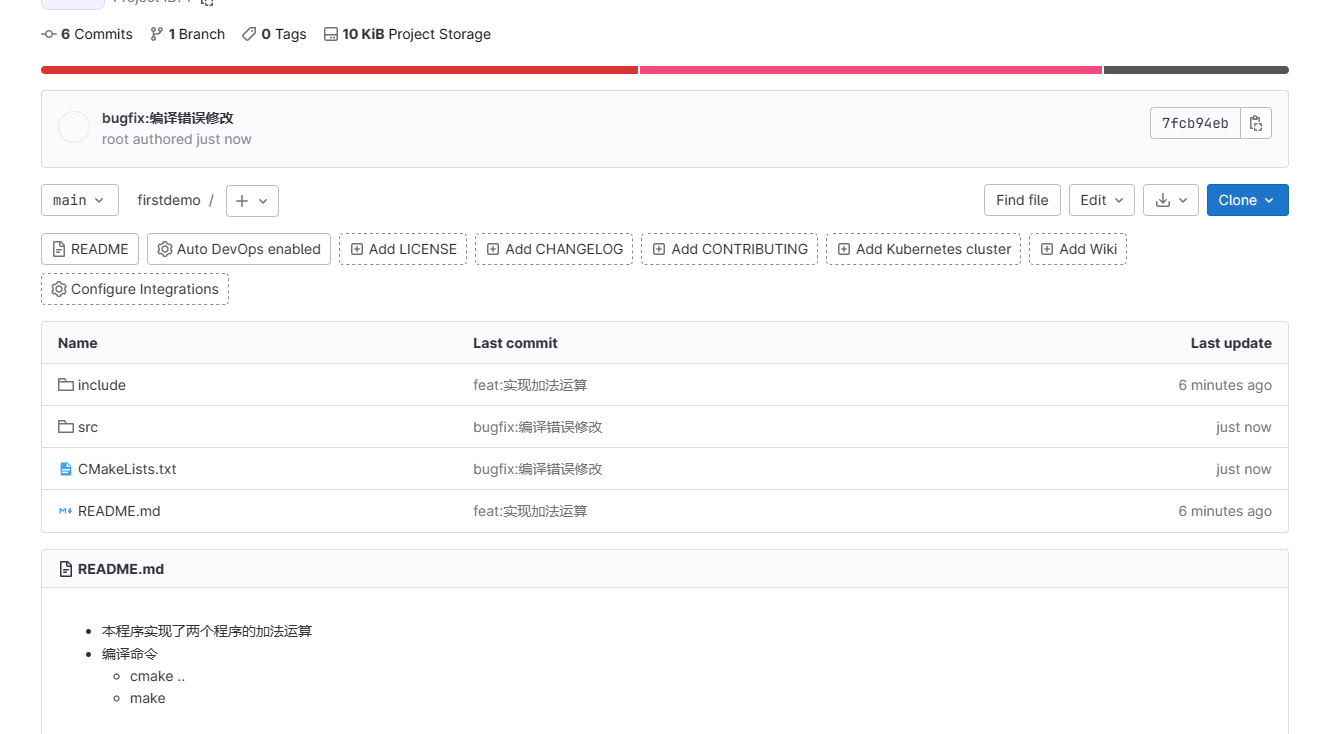This screenshot has height=734, width=1338.
Task: Click '编译命令' in README content
Action: click(x=130, y=654)
